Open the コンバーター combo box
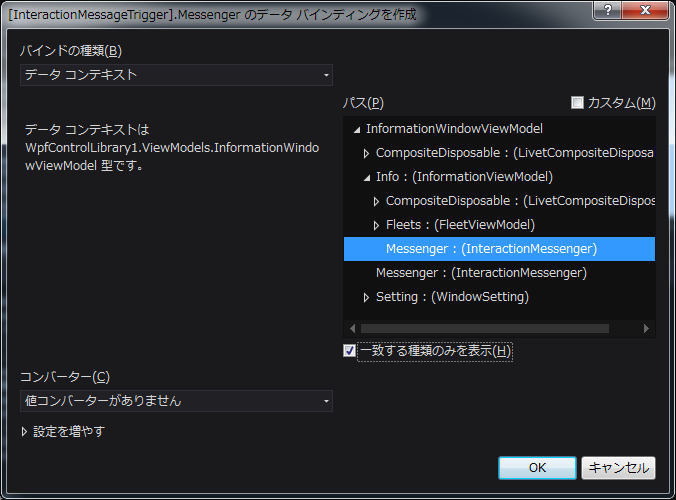Screen dimensions: 676x500 [176, 401]
